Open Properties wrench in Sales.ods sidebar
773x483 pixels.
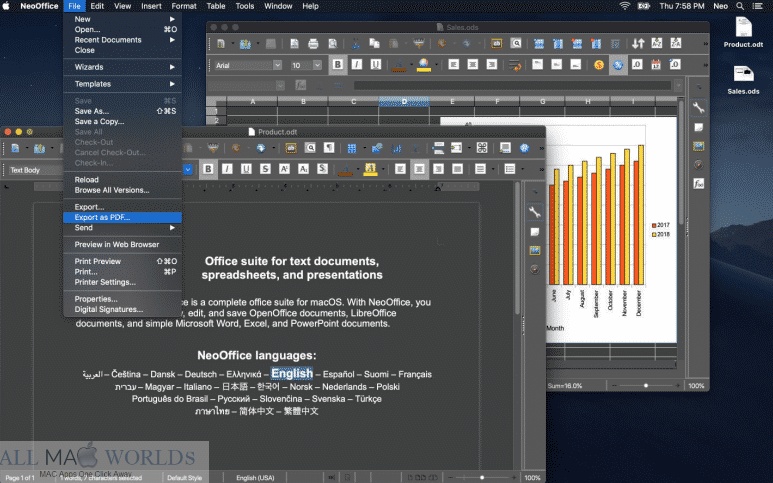click(x=699, y=107)
